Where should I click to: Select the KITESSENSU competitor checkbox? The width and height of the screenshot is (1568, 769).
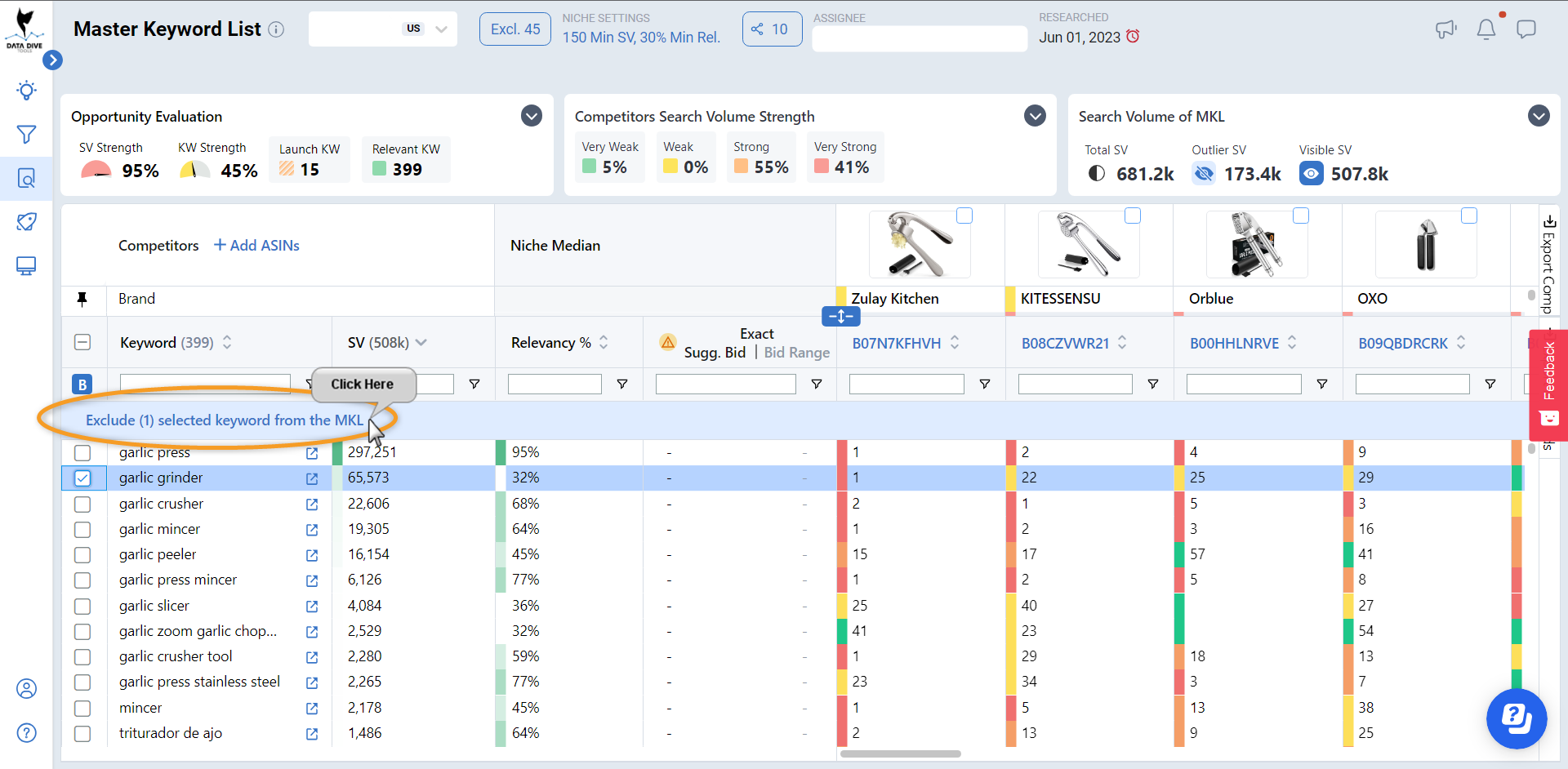point(1133,216)
